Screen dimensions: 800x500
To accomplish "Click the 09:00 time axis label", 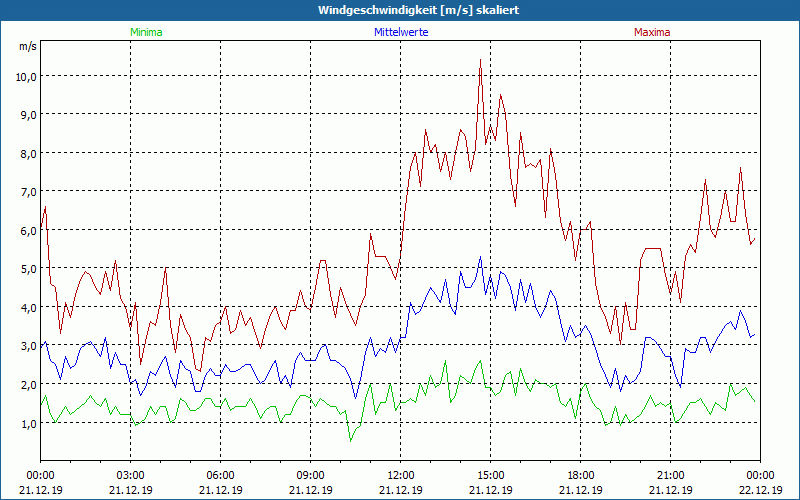I will (310, 476).
